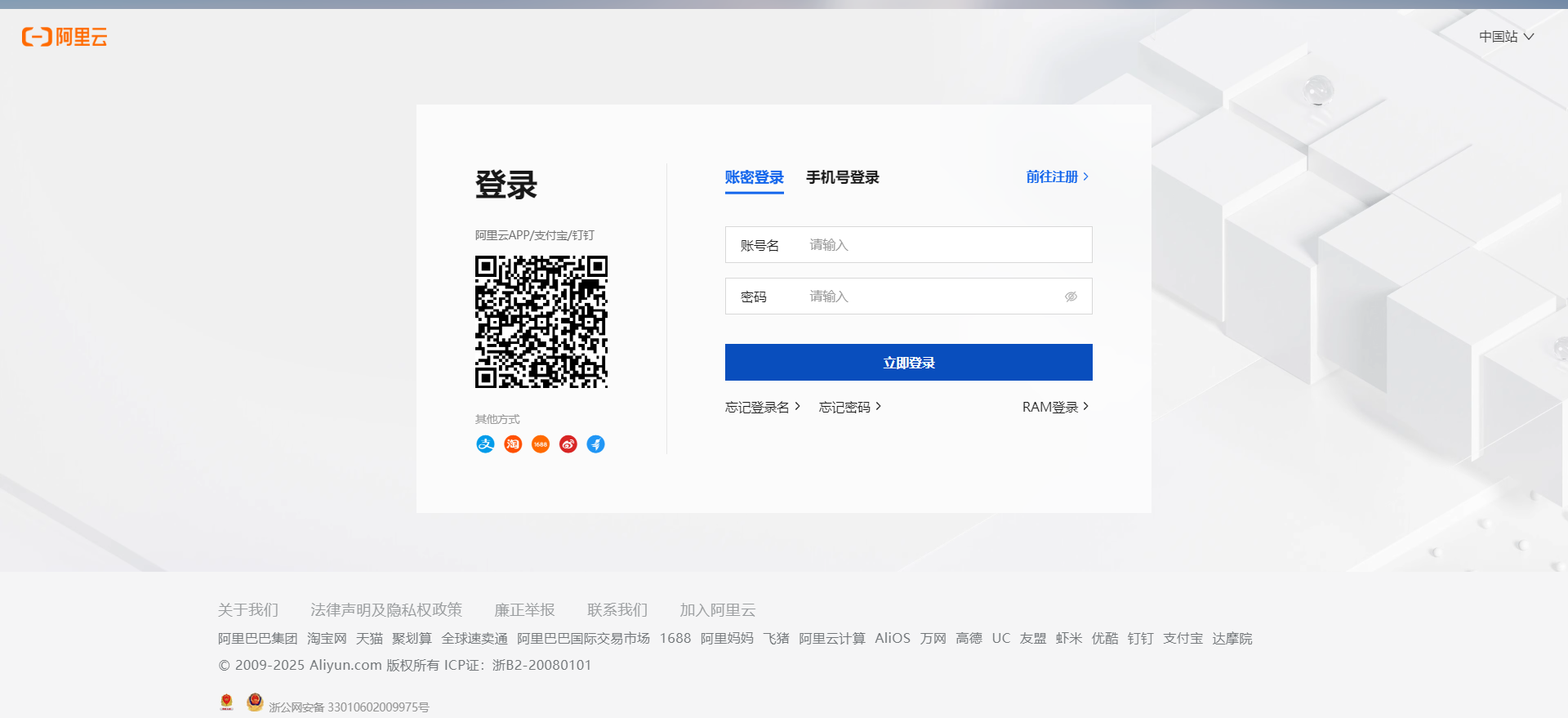
Task: Open RAM登录 link
Action: point(1055,407)
